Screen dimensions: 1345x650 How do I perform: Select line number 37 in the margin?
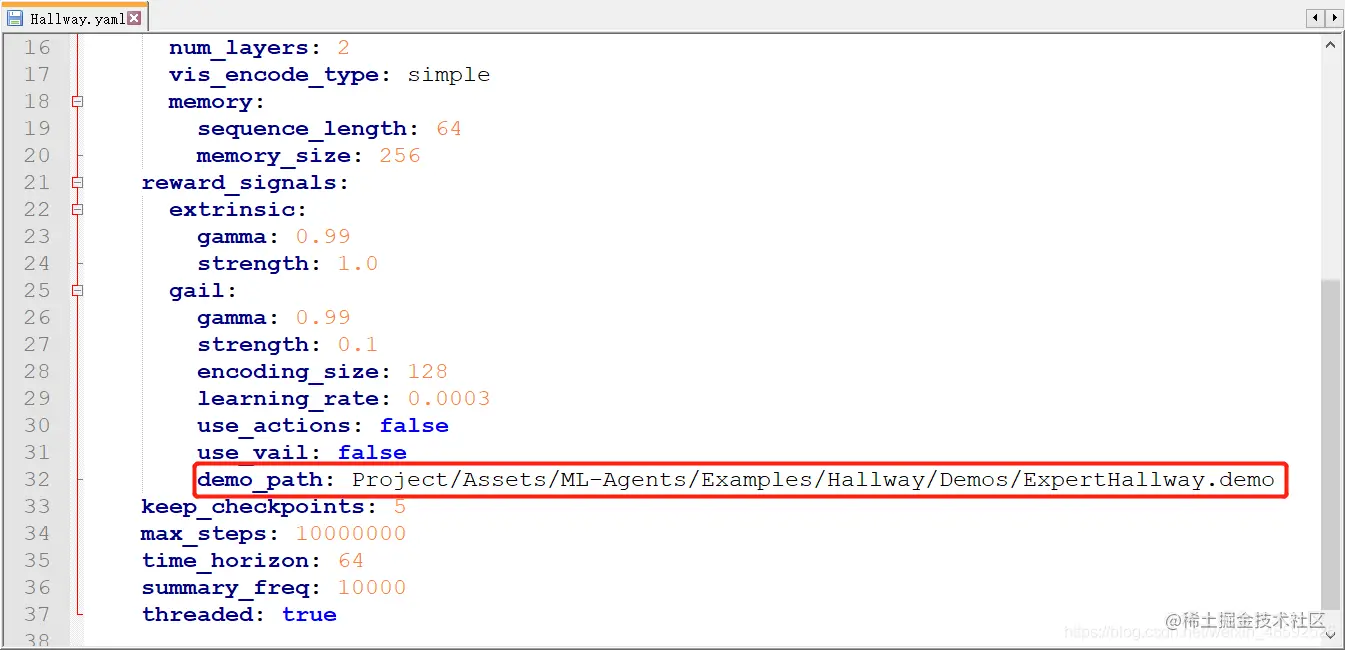[36, 614]
